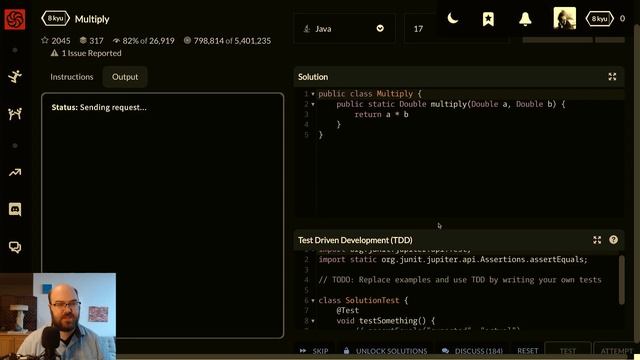Click the 'public class Multiply' code line
The width and height of the screenshot is (640, 360).
pos(370,94)
